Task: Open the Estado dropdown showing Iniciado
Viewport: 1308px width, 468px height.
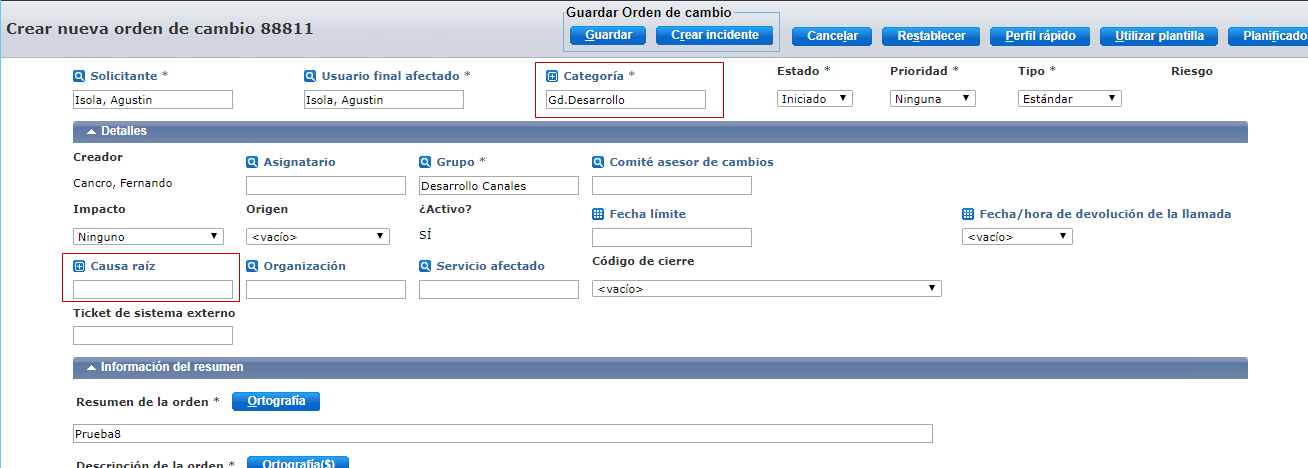Action: (815, 99)
